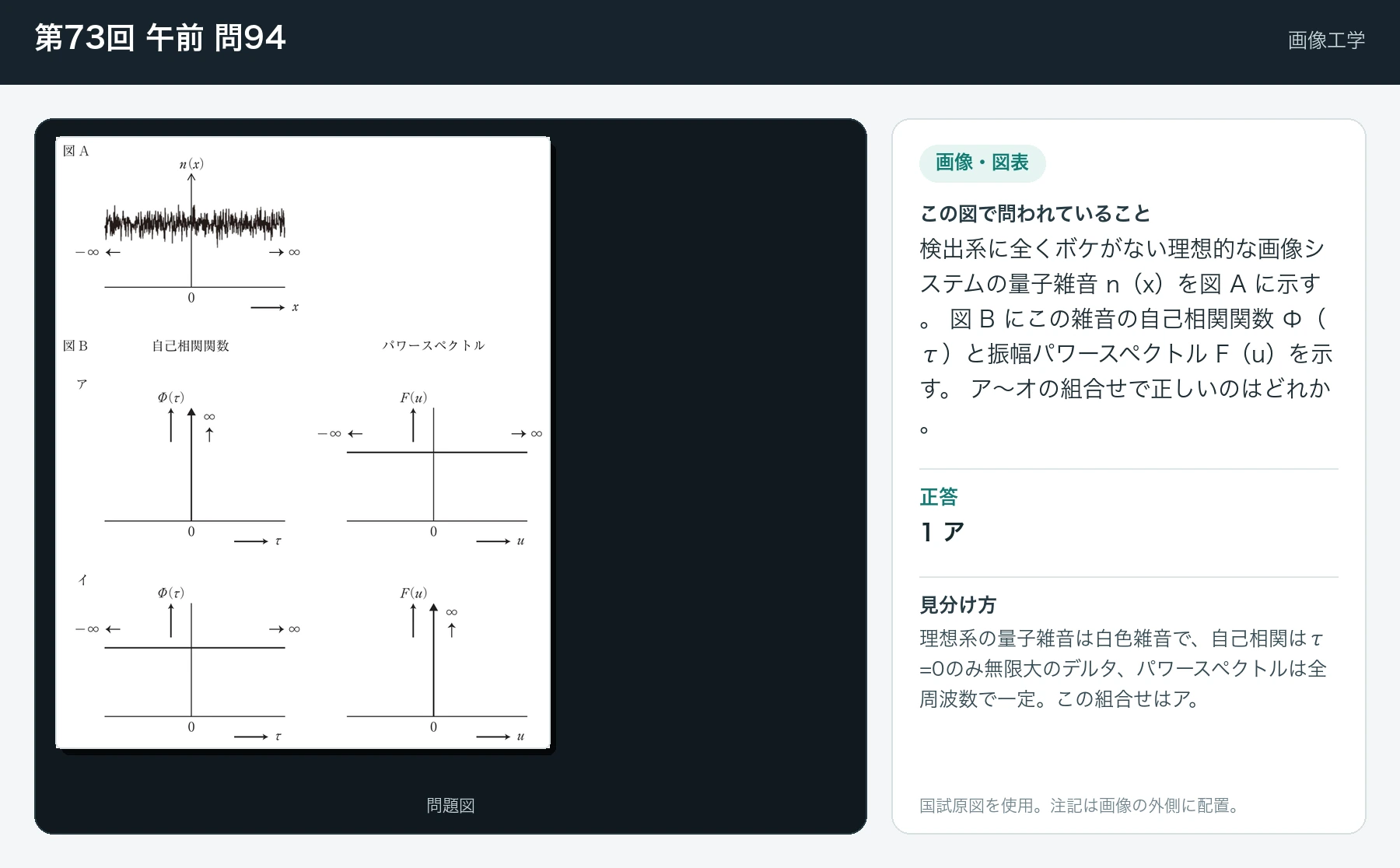
Task: Click the 図 A label in figure
Action: pyautogui.click(x=76, y=151)
